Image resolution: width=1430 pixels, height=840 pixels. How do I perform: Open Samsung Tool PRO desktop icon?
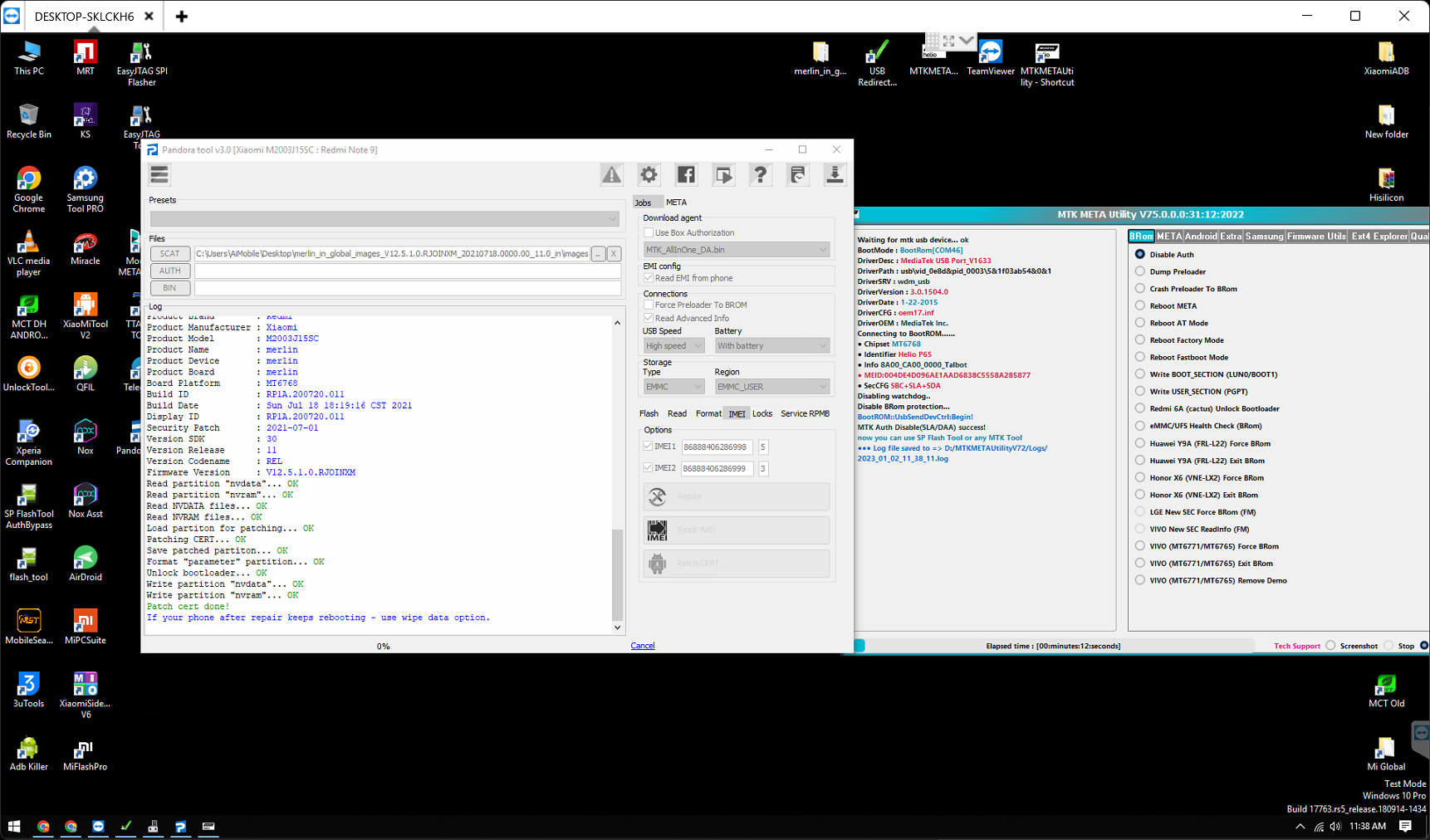(x=85, y=189)
